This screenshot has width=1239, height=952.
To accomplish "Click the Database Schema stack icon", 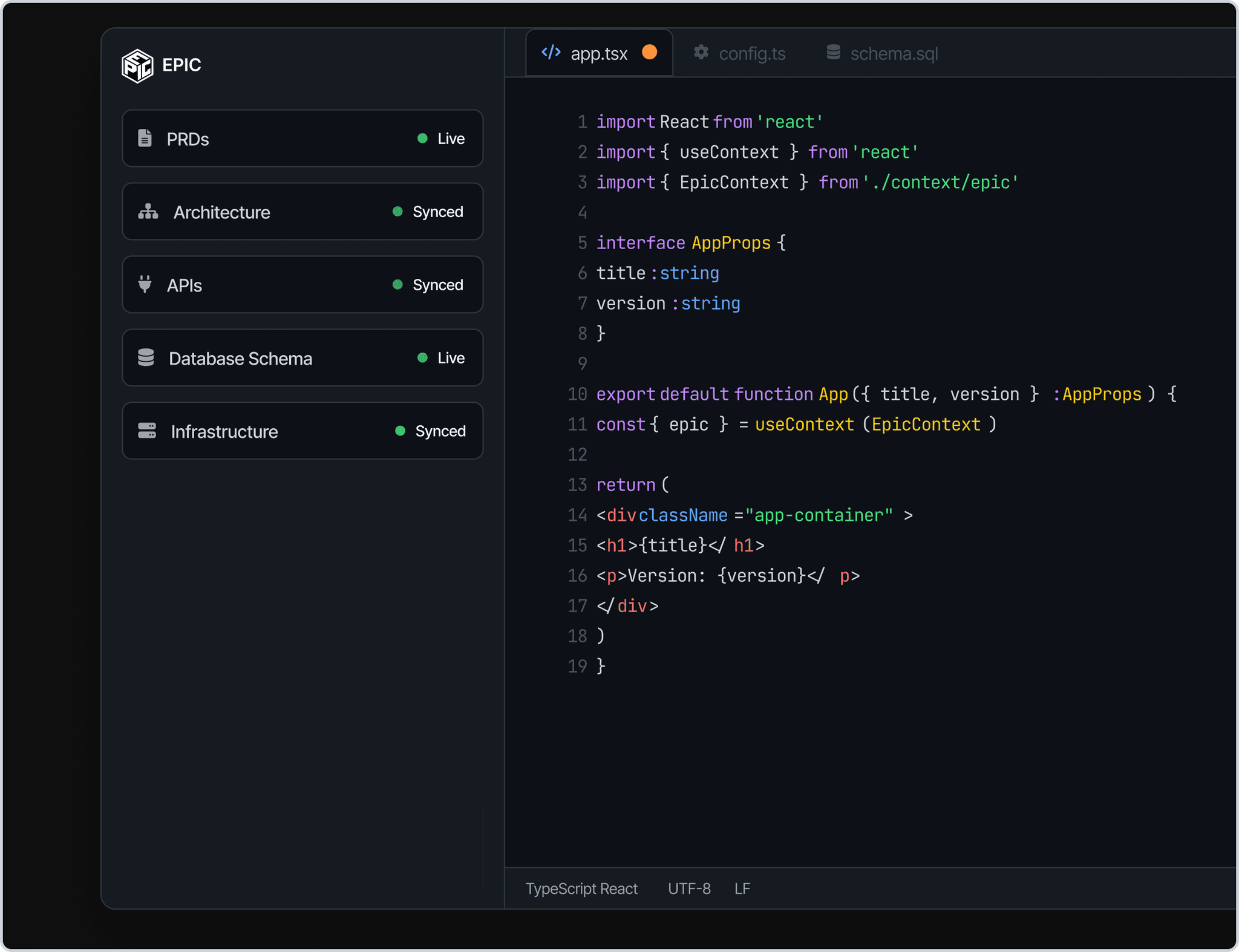I will click(x=146, y=357).
